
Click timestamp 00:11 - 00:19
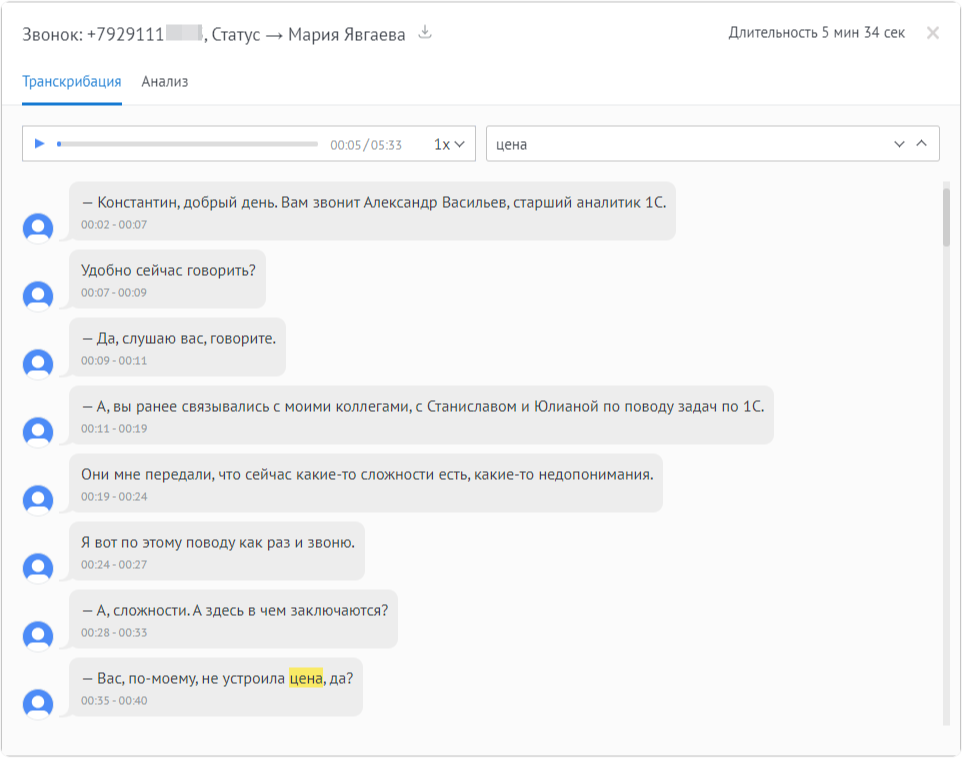coord(114,429)
